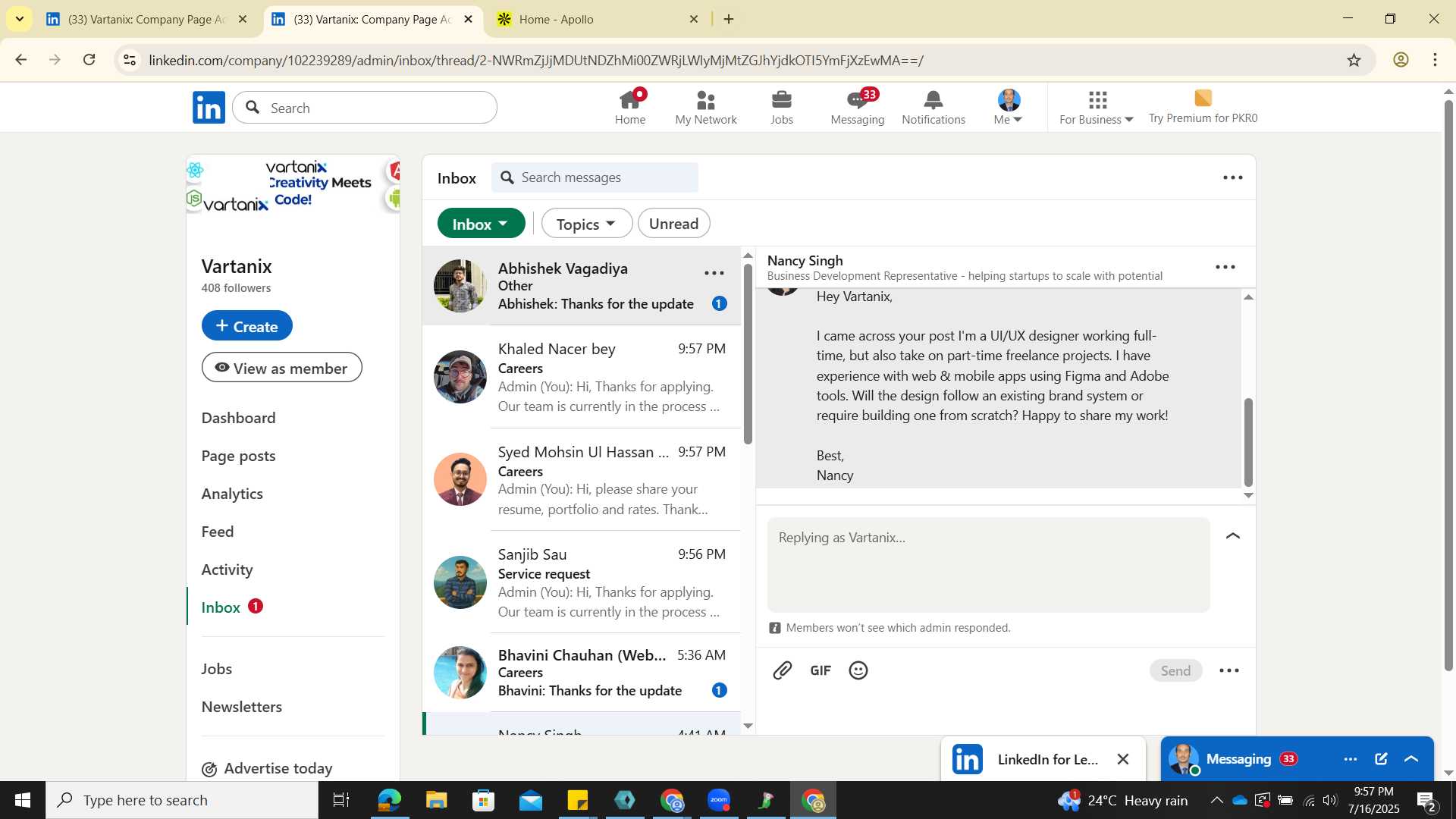Open Activity section
The width and height of the screenshot is (1456, 819).
227,570
